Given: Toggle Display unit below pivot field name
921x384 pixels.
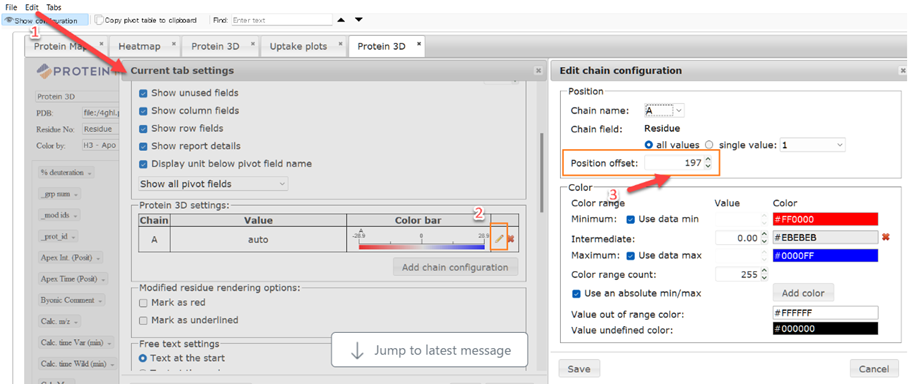Looking at the screenshot, I should pos(143,164).
